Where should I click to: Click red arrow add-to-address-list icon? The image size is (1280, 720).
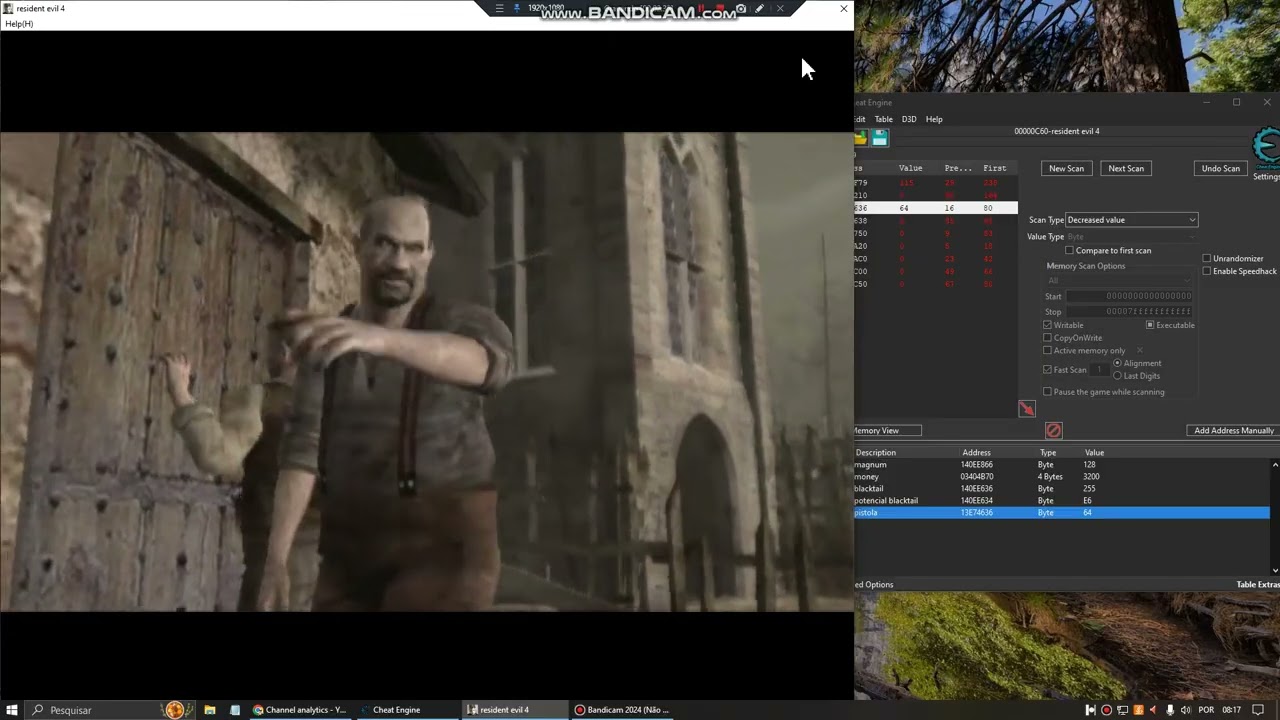[1027, 409]
